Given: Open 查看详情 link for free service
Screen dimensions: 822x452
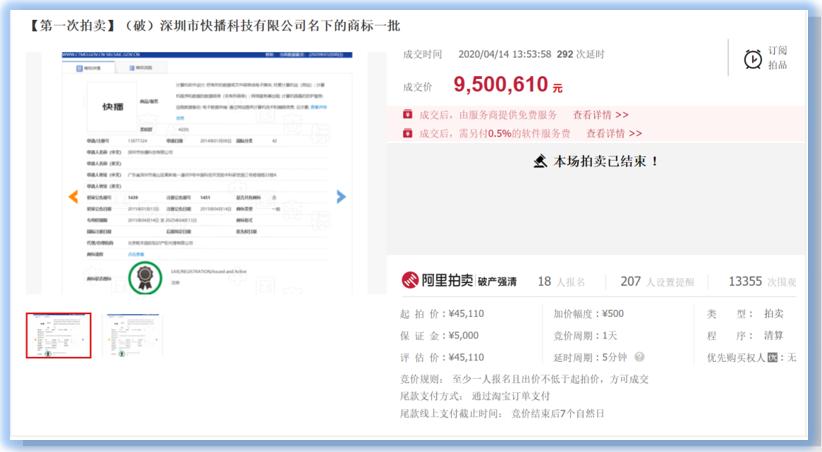Looking at the screenshot, I should (x=601, y=115).
